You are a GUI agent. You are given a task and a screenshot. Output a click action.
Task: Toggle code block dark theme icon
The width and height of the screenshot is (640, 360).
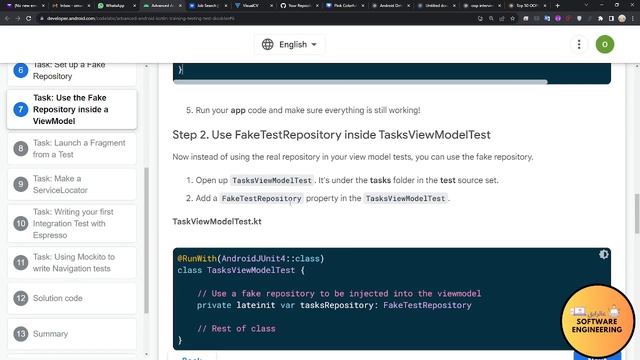[603, 255]
